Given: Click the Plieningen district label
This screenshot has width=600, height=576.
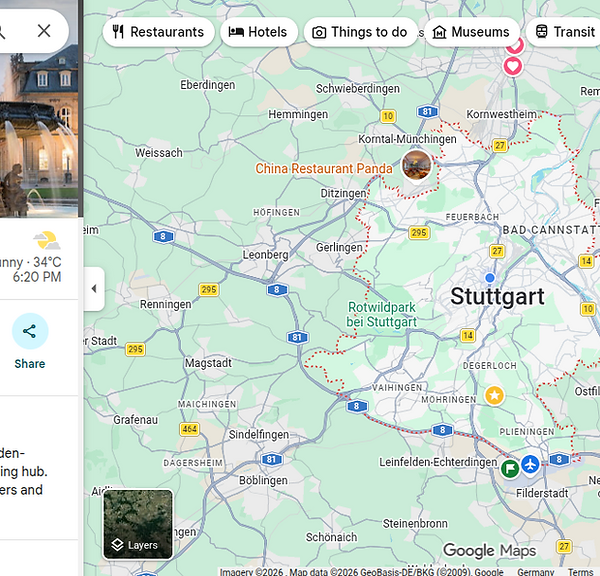Looking at the screenshot, I should (527, 432).
